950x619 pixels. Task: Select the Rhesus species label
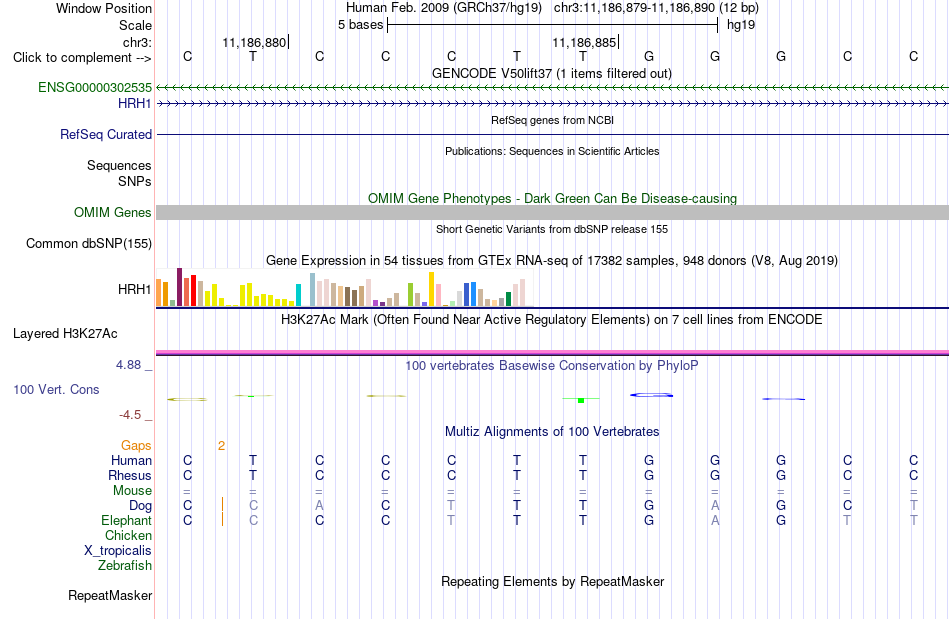pos(130,475)
